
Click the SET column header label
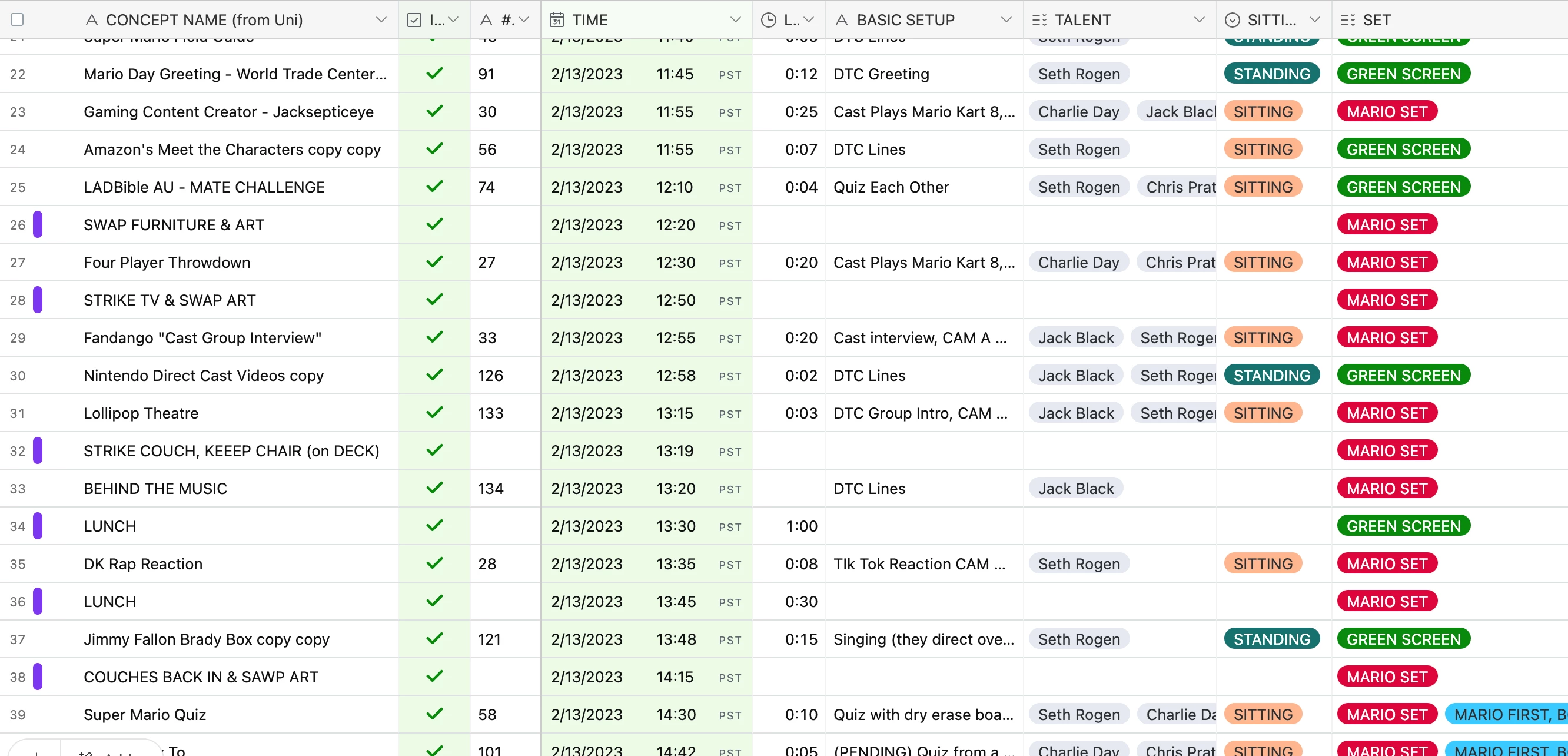click(x=1376, y=20)
